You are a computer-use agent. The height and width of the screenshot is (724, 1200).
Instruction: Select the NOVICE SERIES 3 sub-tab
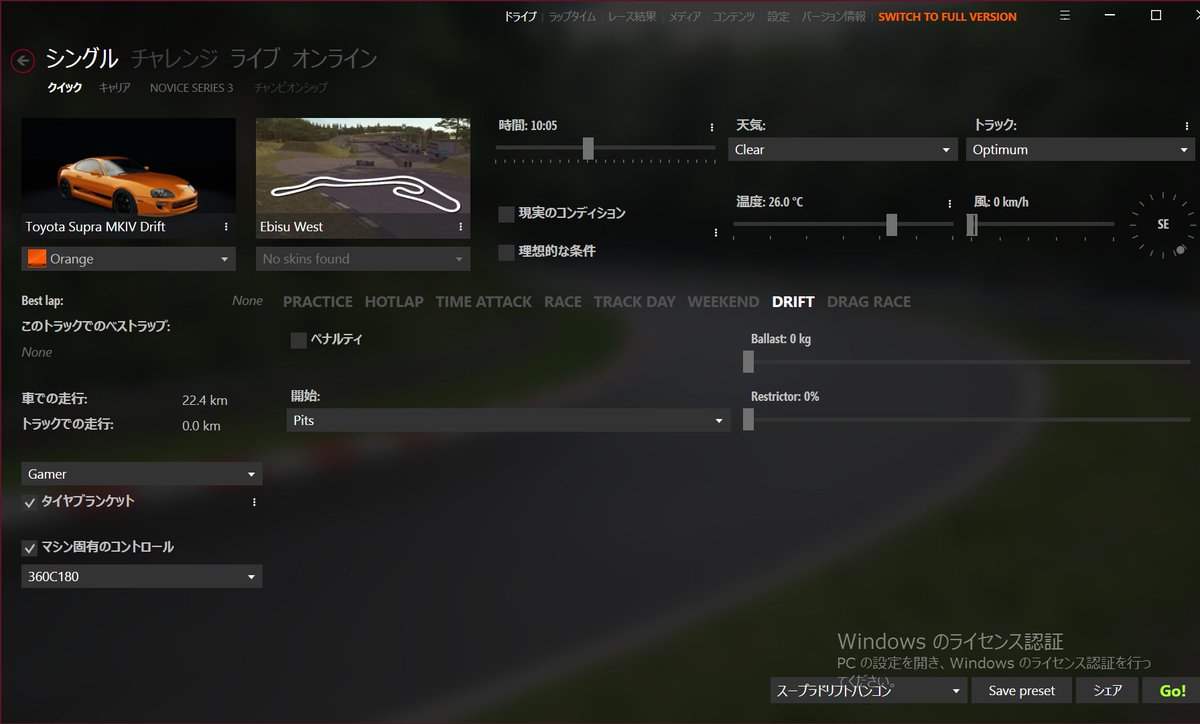pos(191,88)
